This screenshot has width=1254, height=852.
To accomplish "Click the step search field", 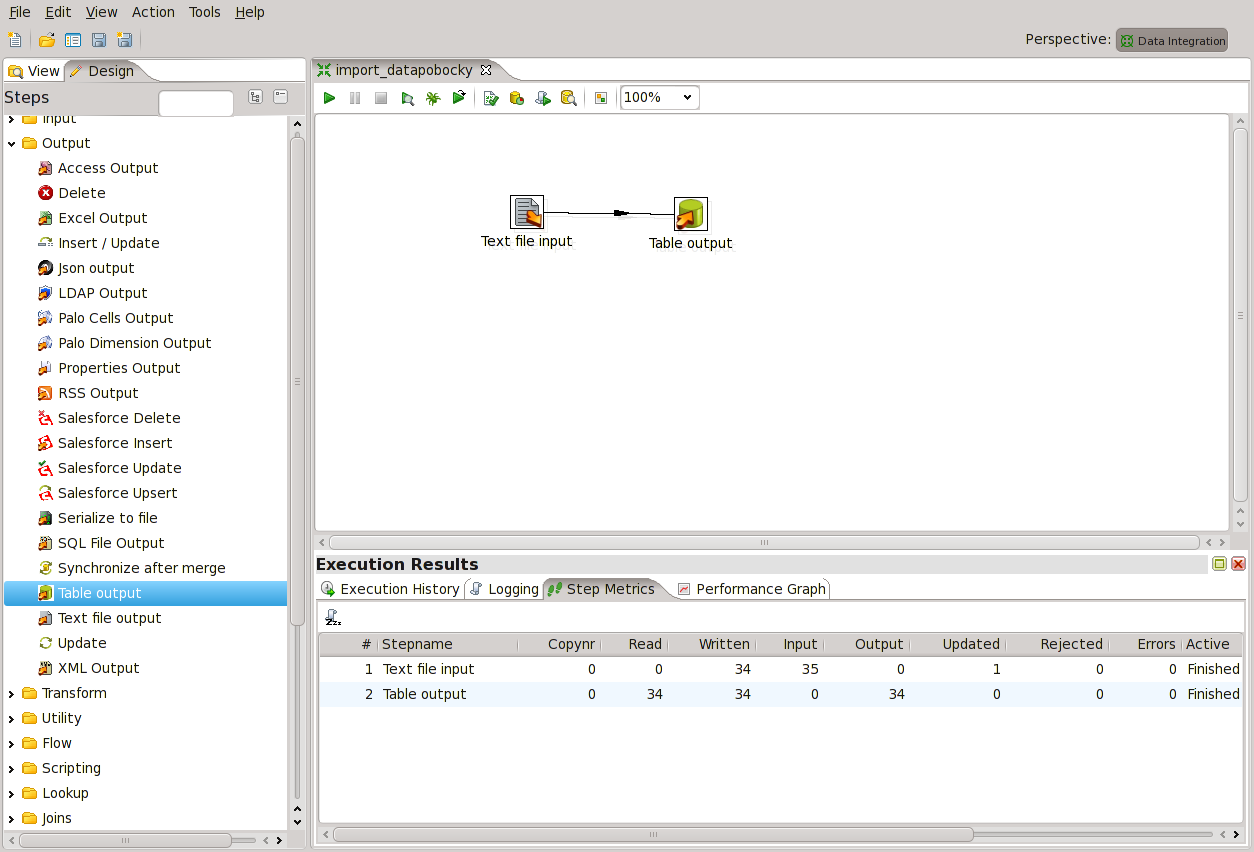I will pos(196,103).
